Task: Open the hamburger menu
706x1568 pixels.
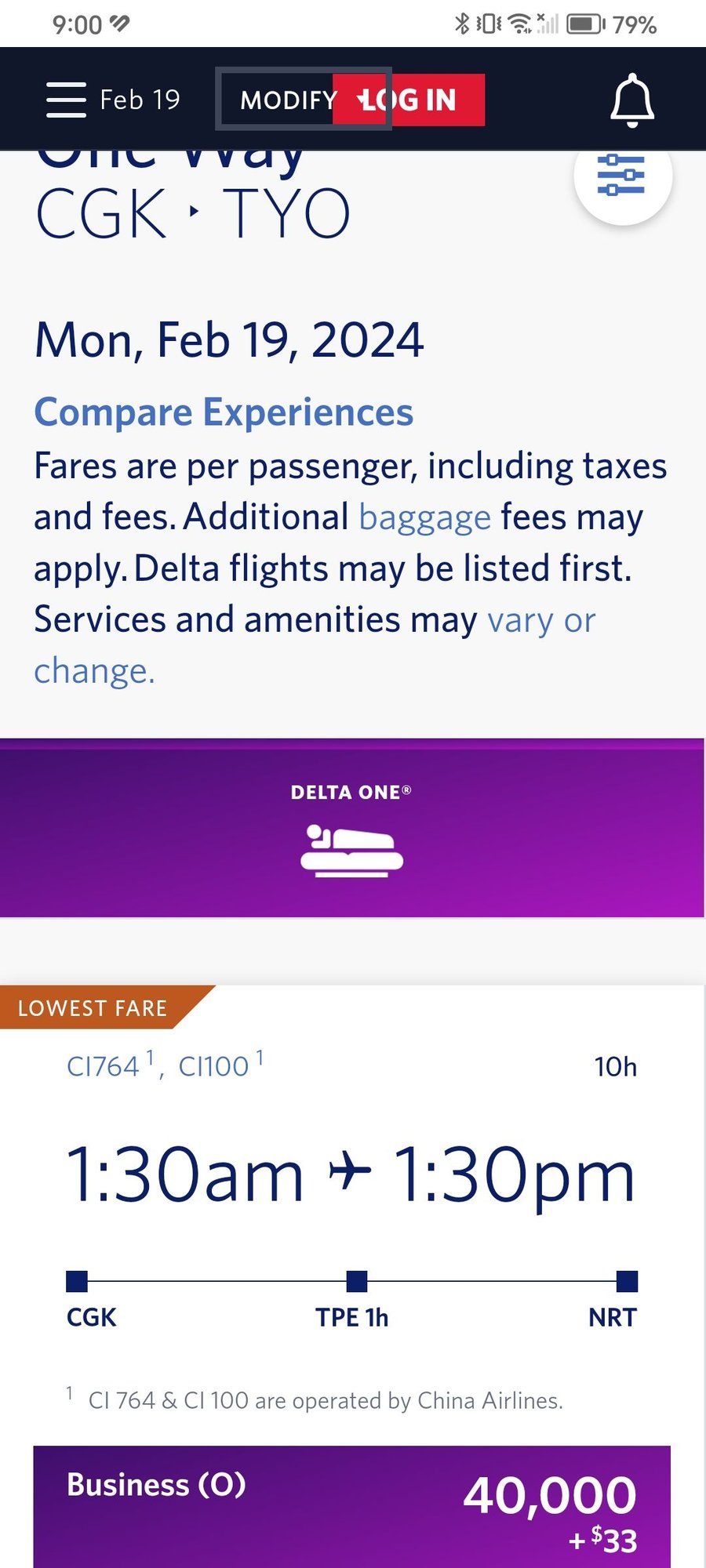Action: coord(66,100)
